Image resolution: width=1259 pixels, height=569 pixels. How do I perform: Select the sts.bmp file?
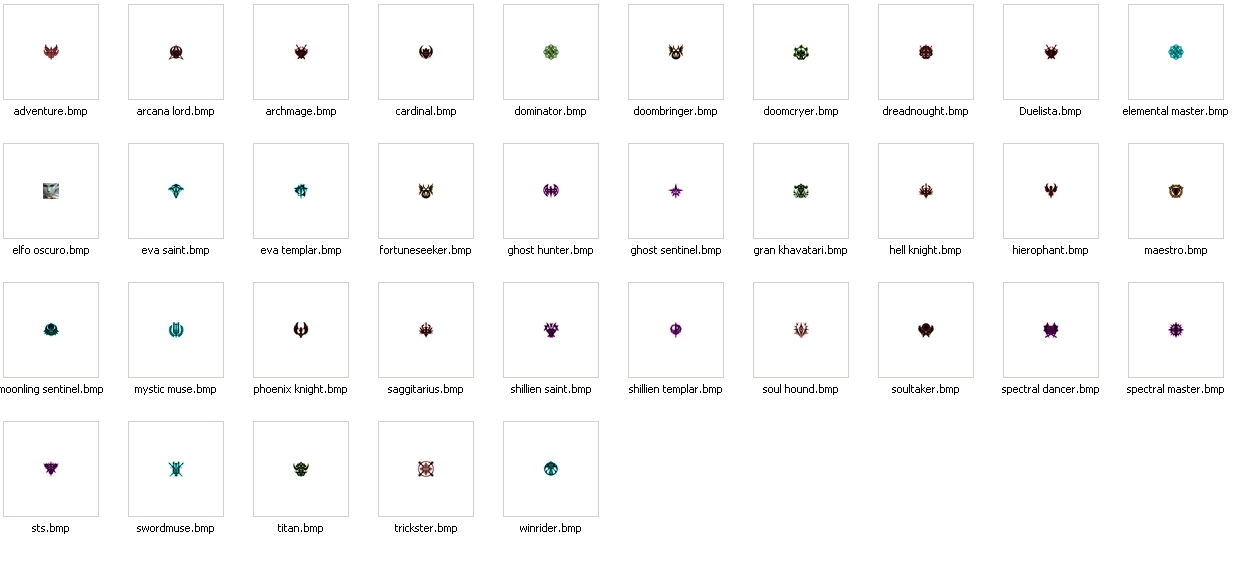coord(51,469)
